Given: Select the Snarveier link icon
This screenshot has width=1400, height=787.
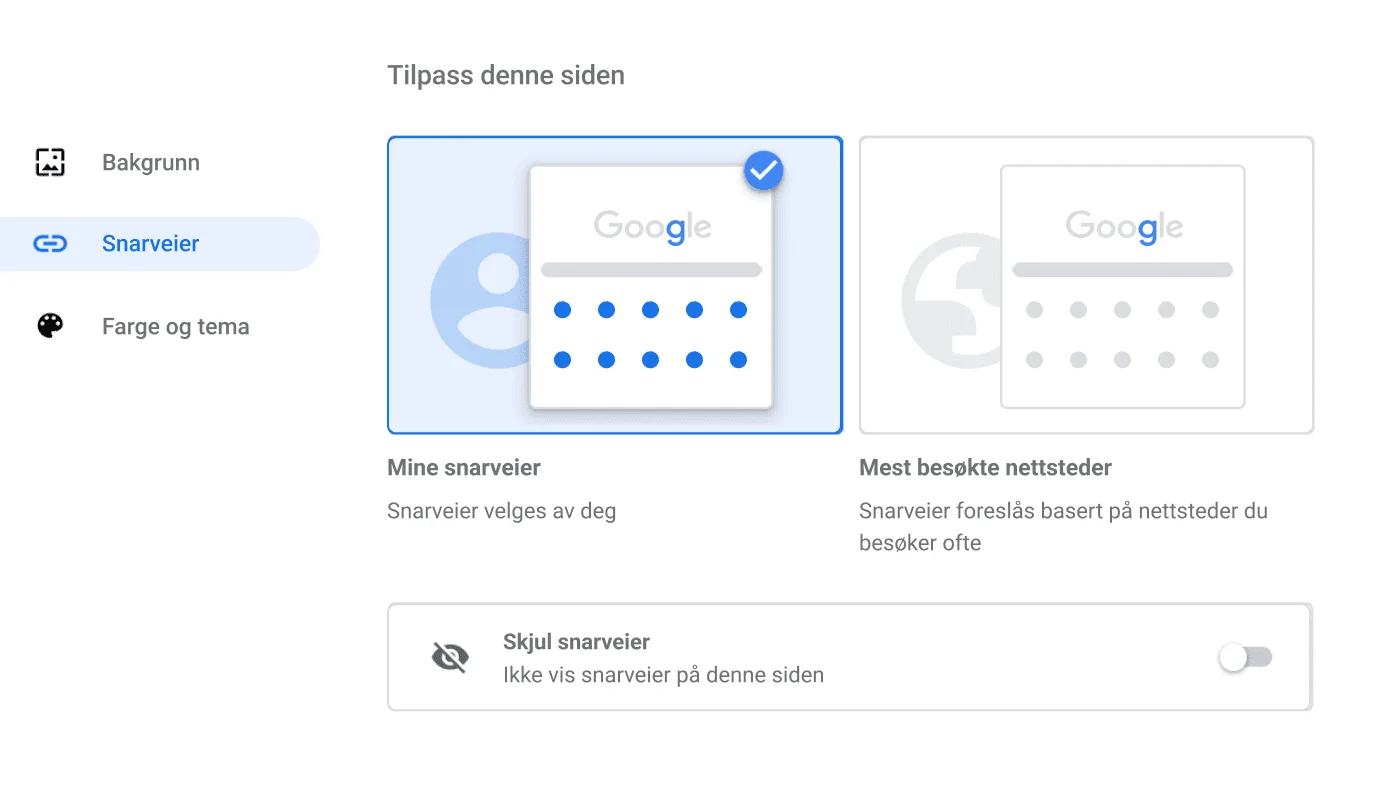Looking at the screenshot, I should click(x=48, y=243).
